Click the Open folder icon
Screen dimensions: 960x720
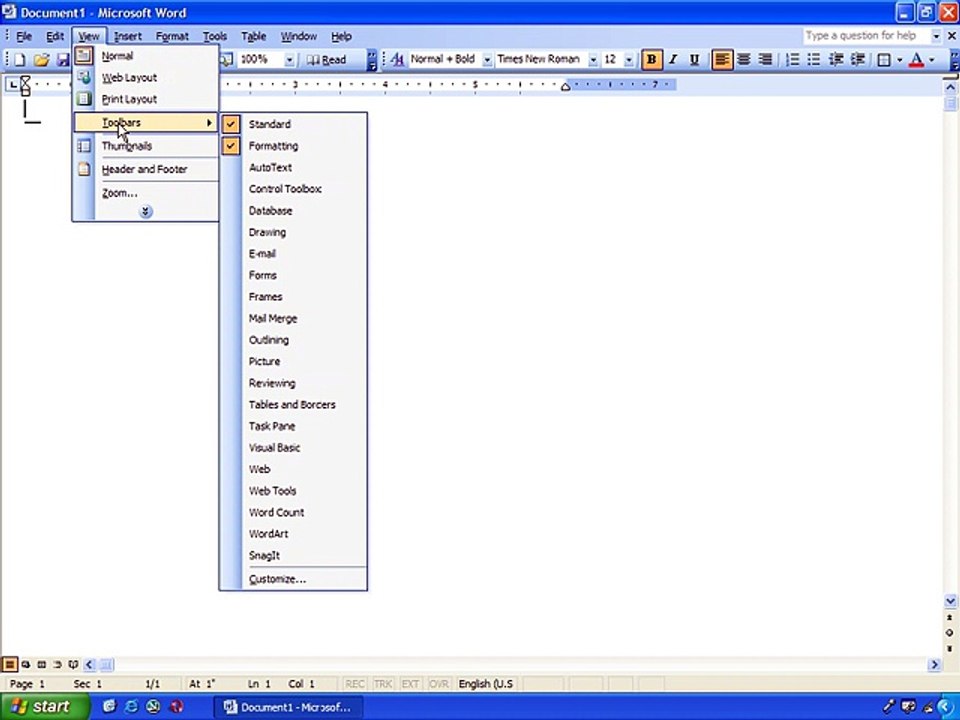click(42, 59)
